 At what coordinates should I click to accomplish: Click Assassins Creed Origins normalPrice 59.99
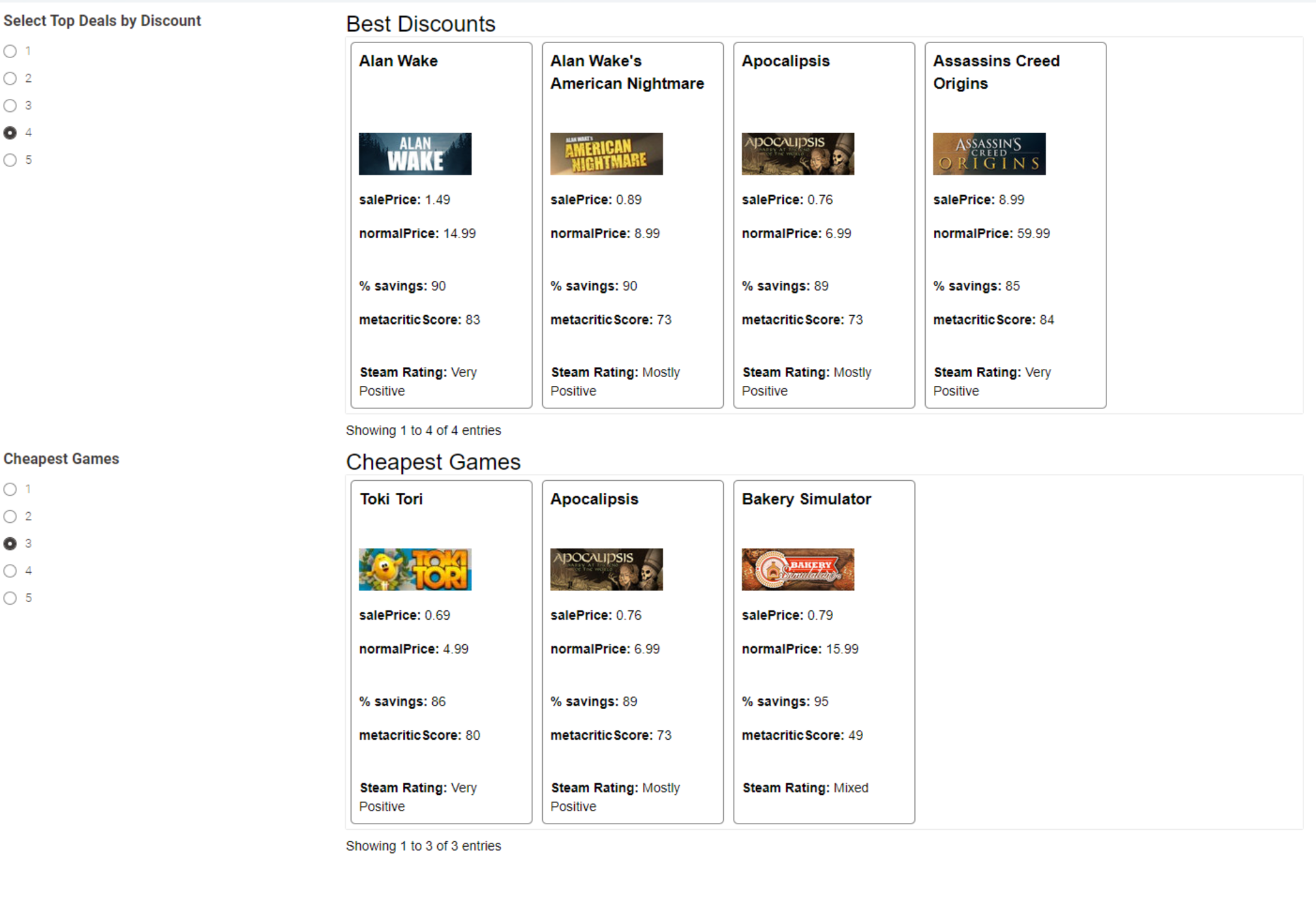point(991,234)
